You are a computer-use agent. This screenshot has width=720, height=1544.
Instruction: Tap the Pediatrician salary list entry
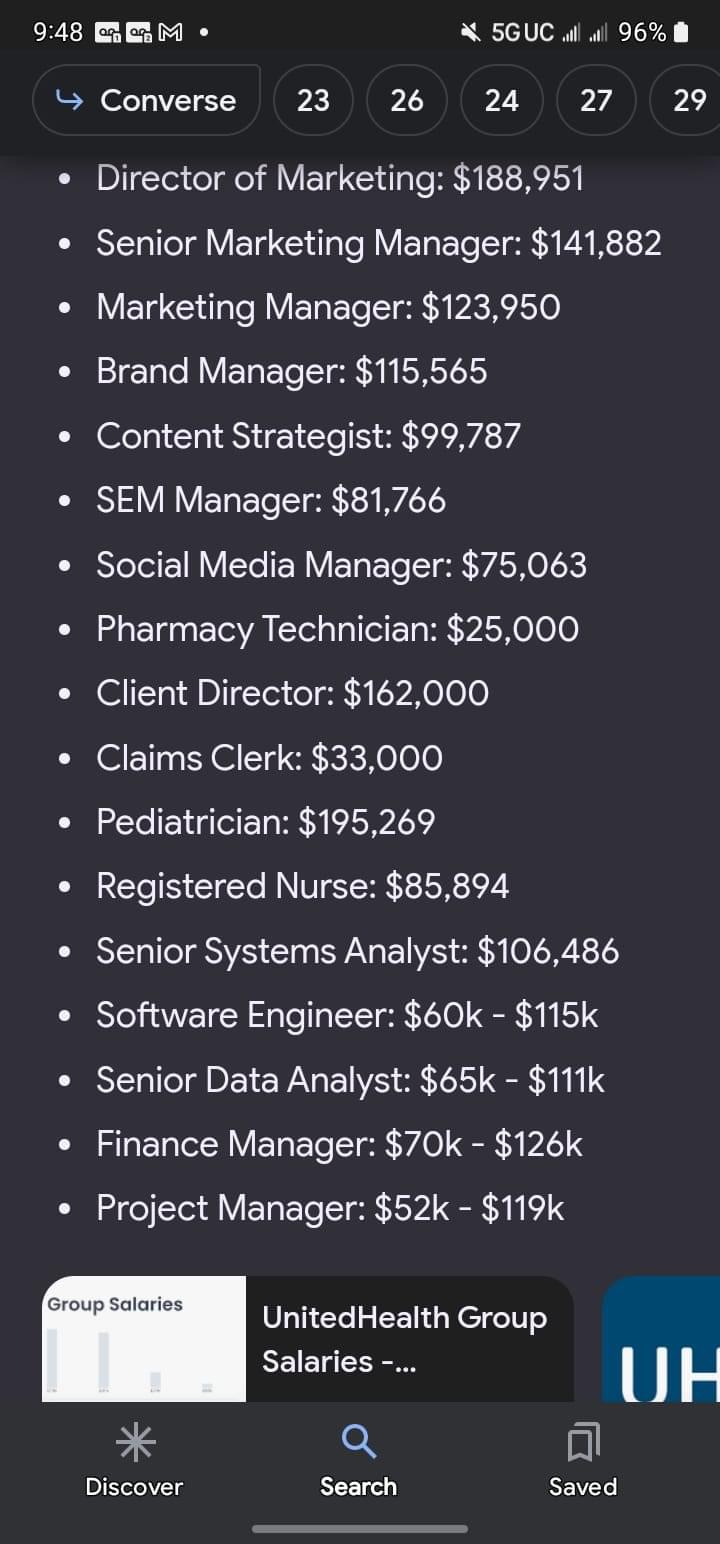click(x=266, y=822)
